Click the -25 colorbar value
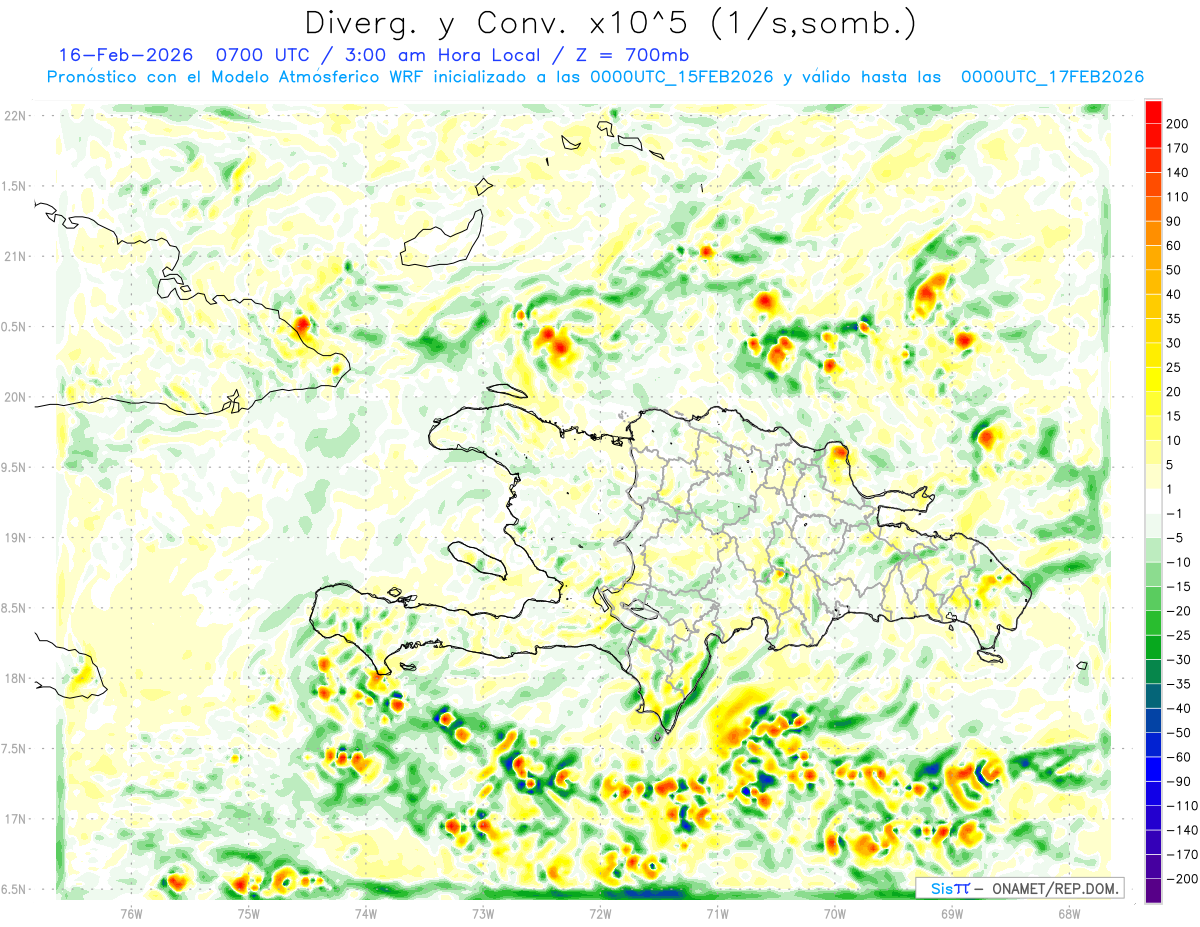Image resolution: width=1200 pixels, height=927 pixels. 1180,635
